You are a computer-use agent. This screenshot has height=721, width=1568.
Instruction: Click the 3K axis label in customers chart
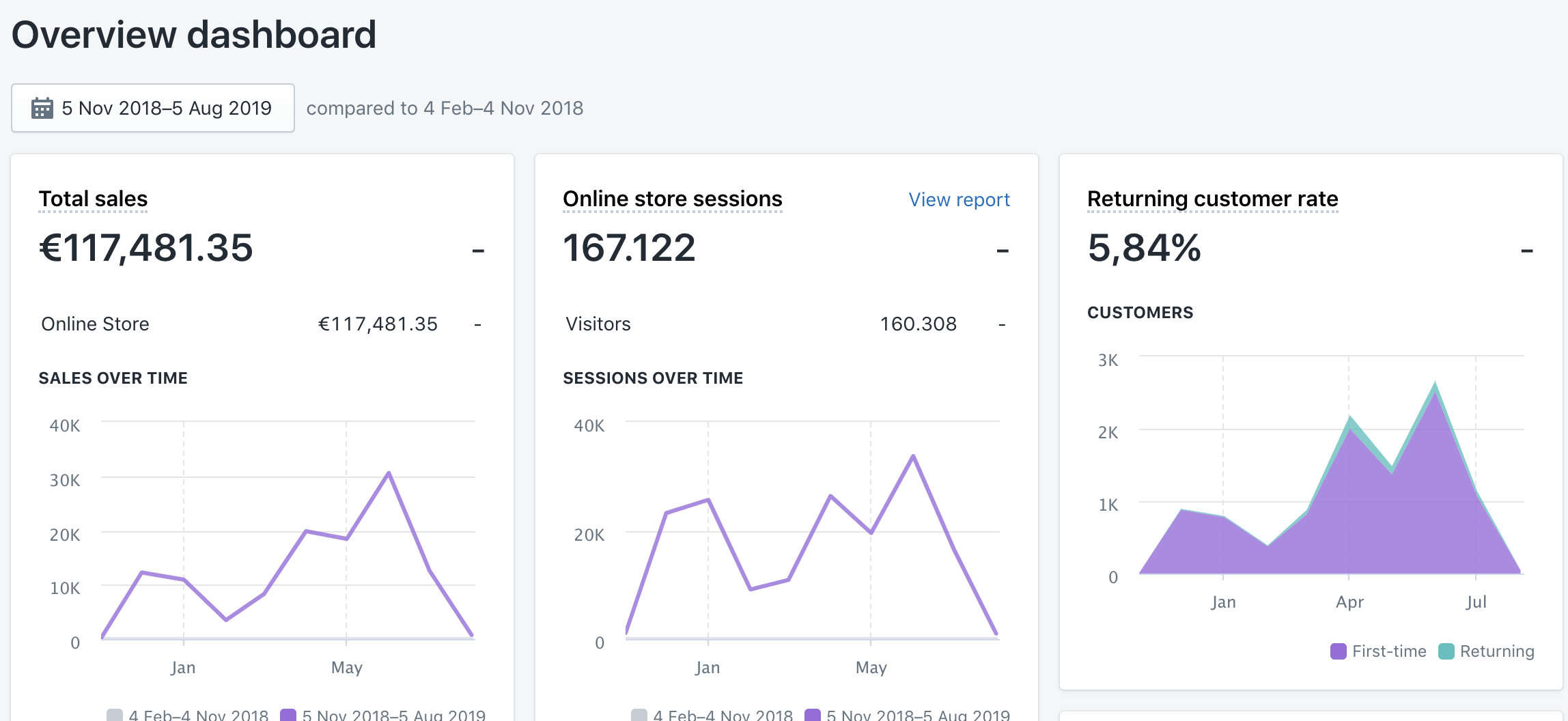pos(1108,360)
